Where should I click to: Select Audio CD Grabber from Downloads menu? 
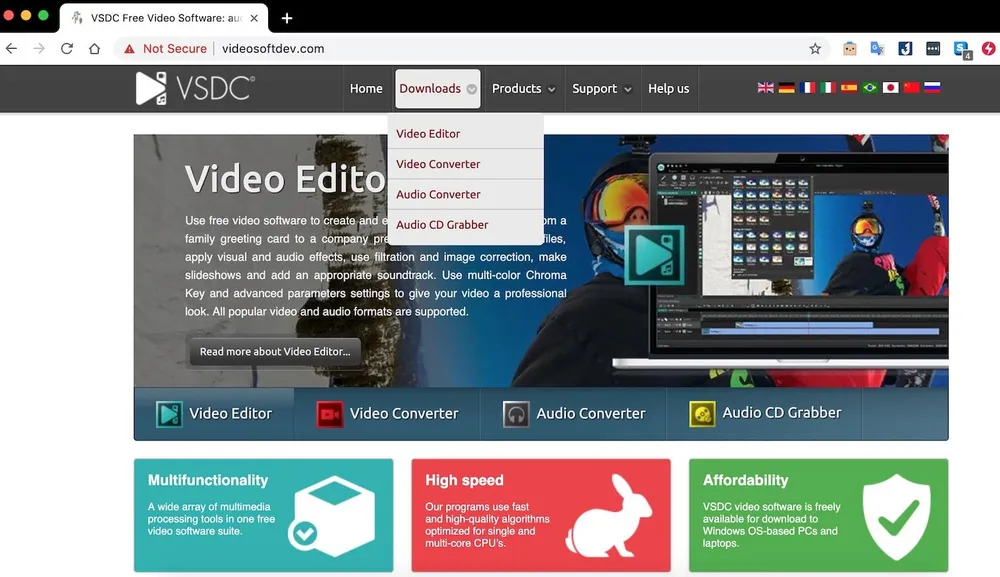[442, 225]
